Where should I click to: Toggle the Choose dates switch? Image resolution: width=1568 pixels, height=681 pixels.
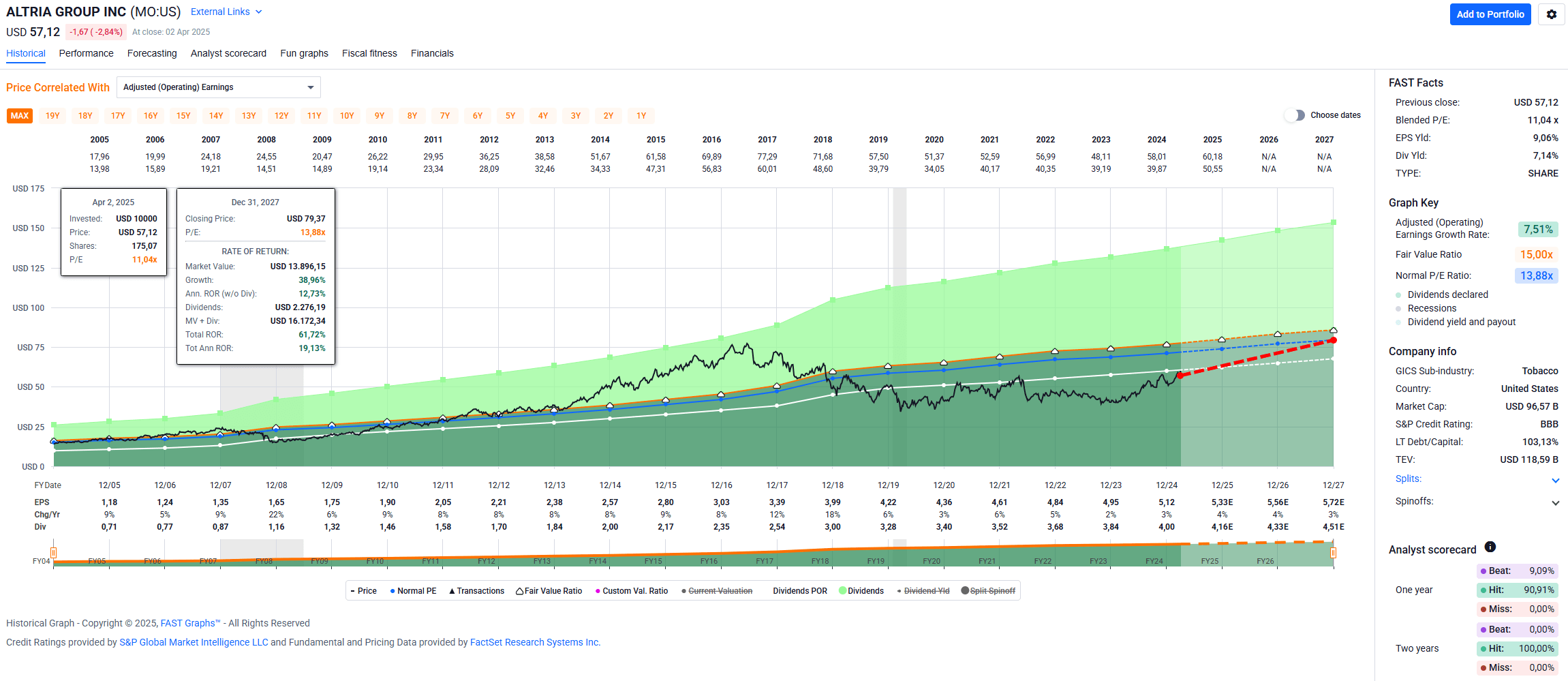[x=1295, y=115]
